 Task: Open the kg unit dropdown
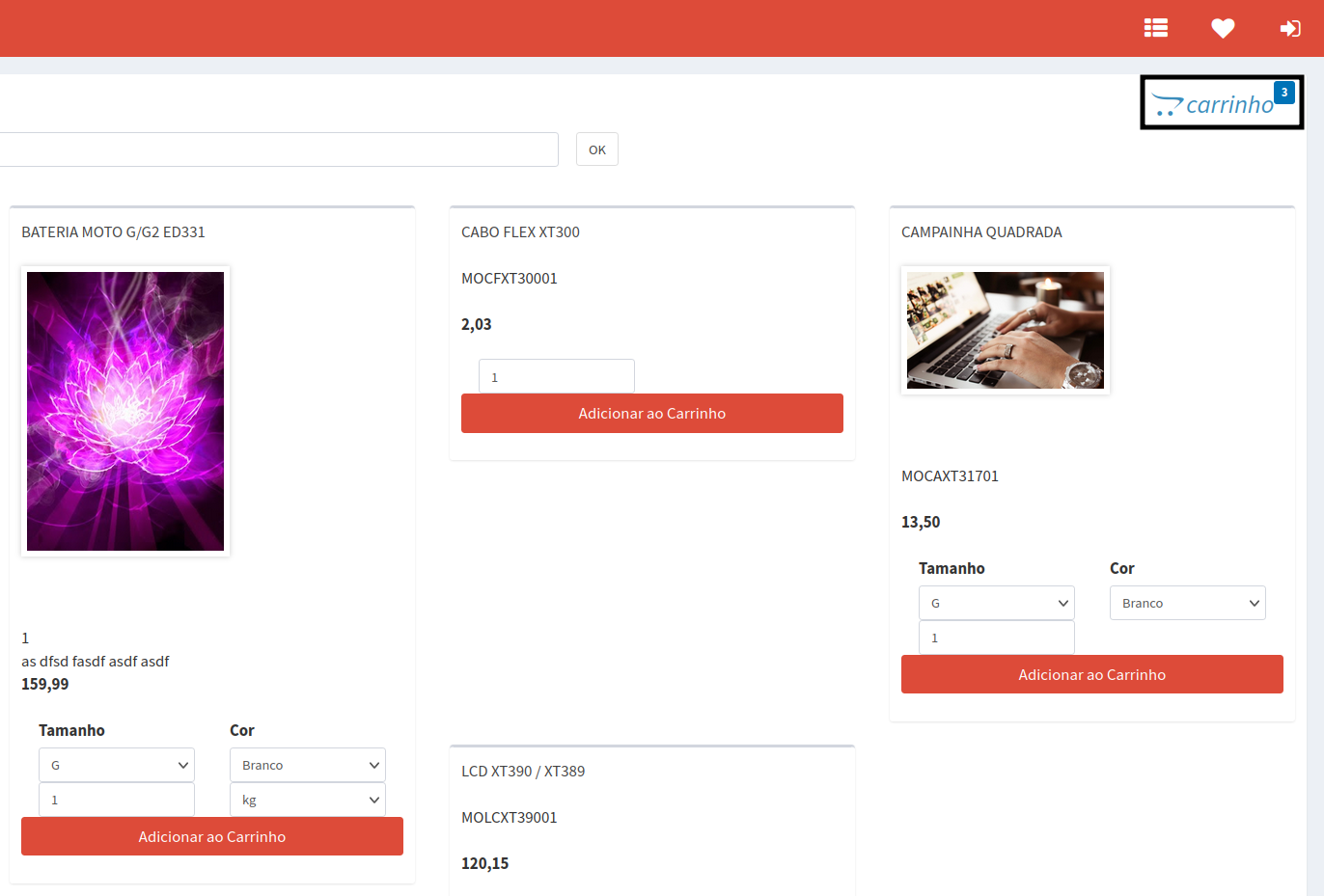coord(307,800)
